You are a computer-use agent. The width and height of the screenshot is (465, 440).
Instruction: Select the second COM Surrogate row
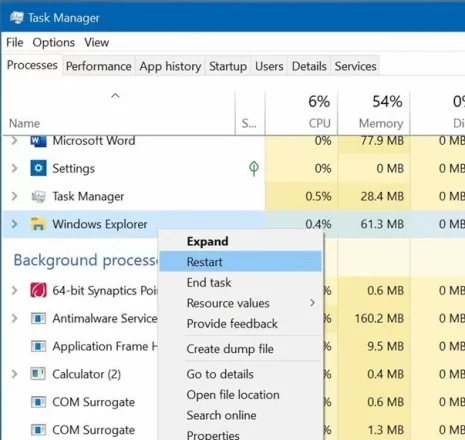tap(93, 430)
